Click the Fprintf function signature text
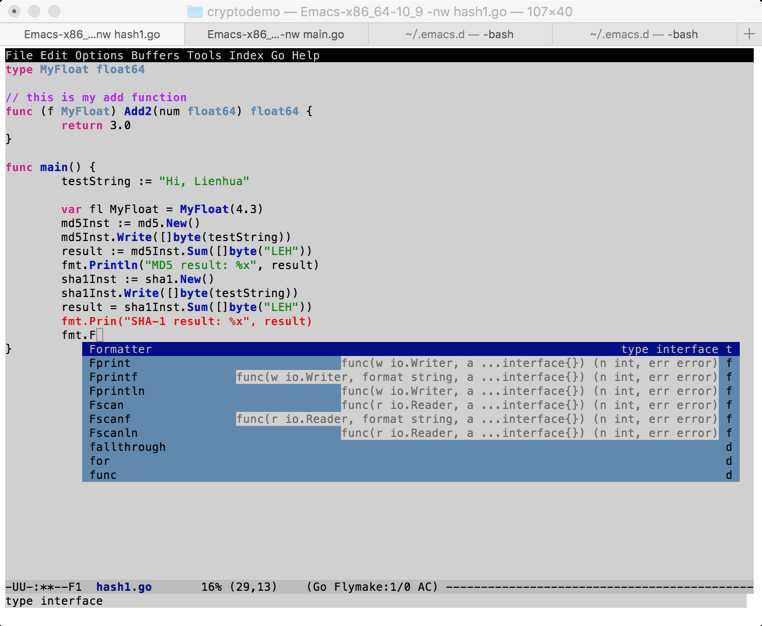Viewport: 762px width, 626px height. coord(477,377)
